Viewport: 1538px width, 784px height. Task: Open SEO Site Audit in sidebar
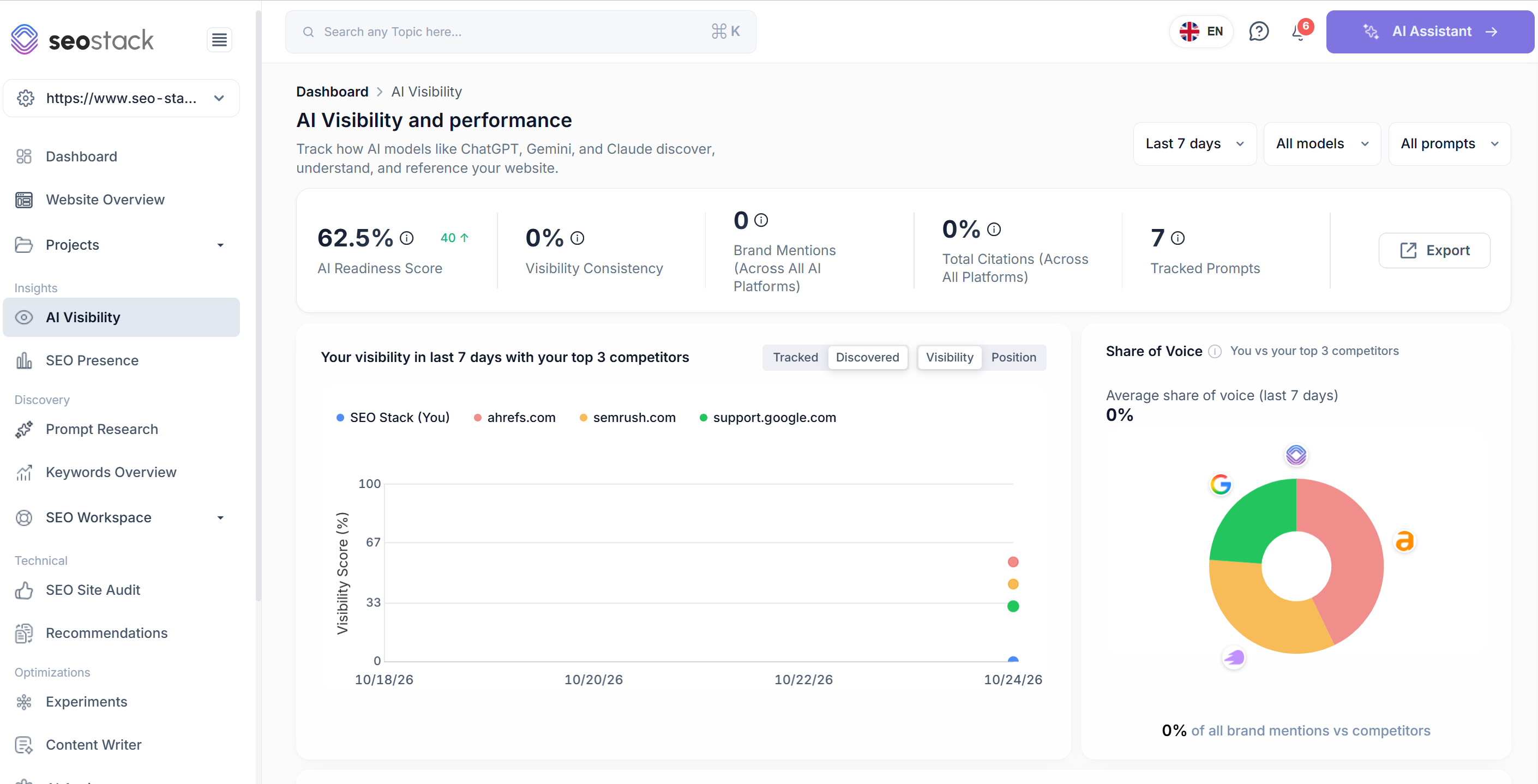click(x=121, y=590)
